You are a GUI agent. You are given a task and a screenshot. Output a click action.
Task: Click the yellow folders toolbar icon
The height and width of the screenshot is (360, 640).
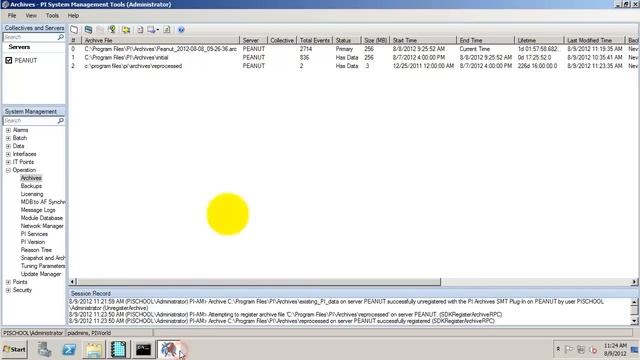click(x=126, y=29)
